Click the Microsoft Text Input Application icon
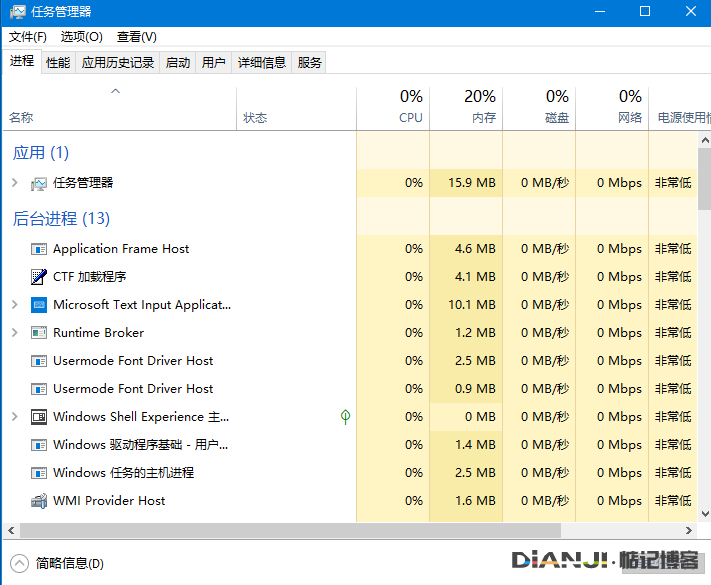This screenshot has height=585, width=711. 39,305
